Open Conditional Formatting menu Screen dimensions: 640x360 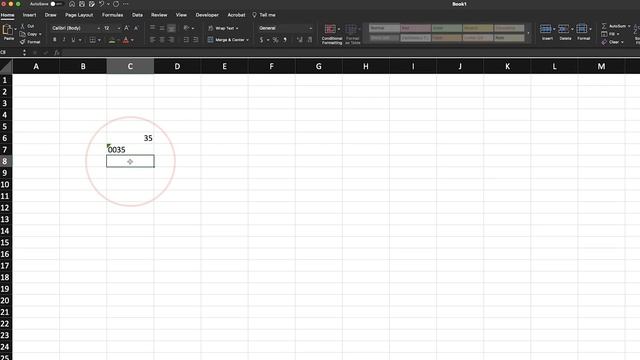[332, 34]
